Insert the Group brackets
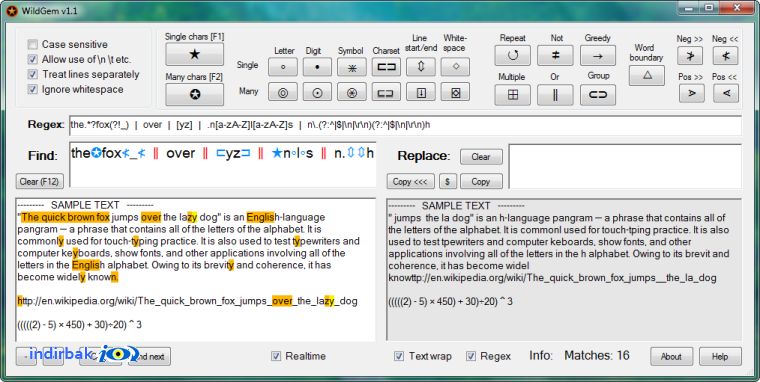The image size is (760, 382). (x=598, y=95)
